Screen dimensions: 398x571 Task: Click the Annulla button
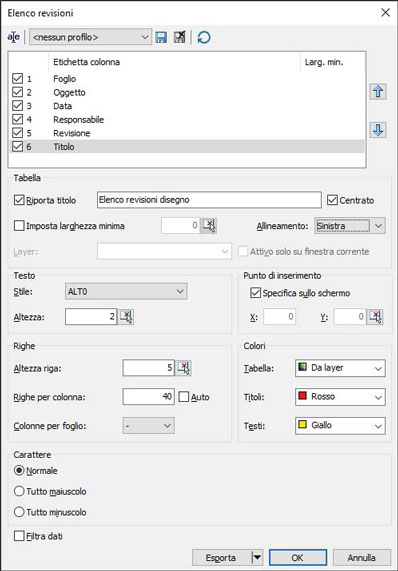[362, 558]
